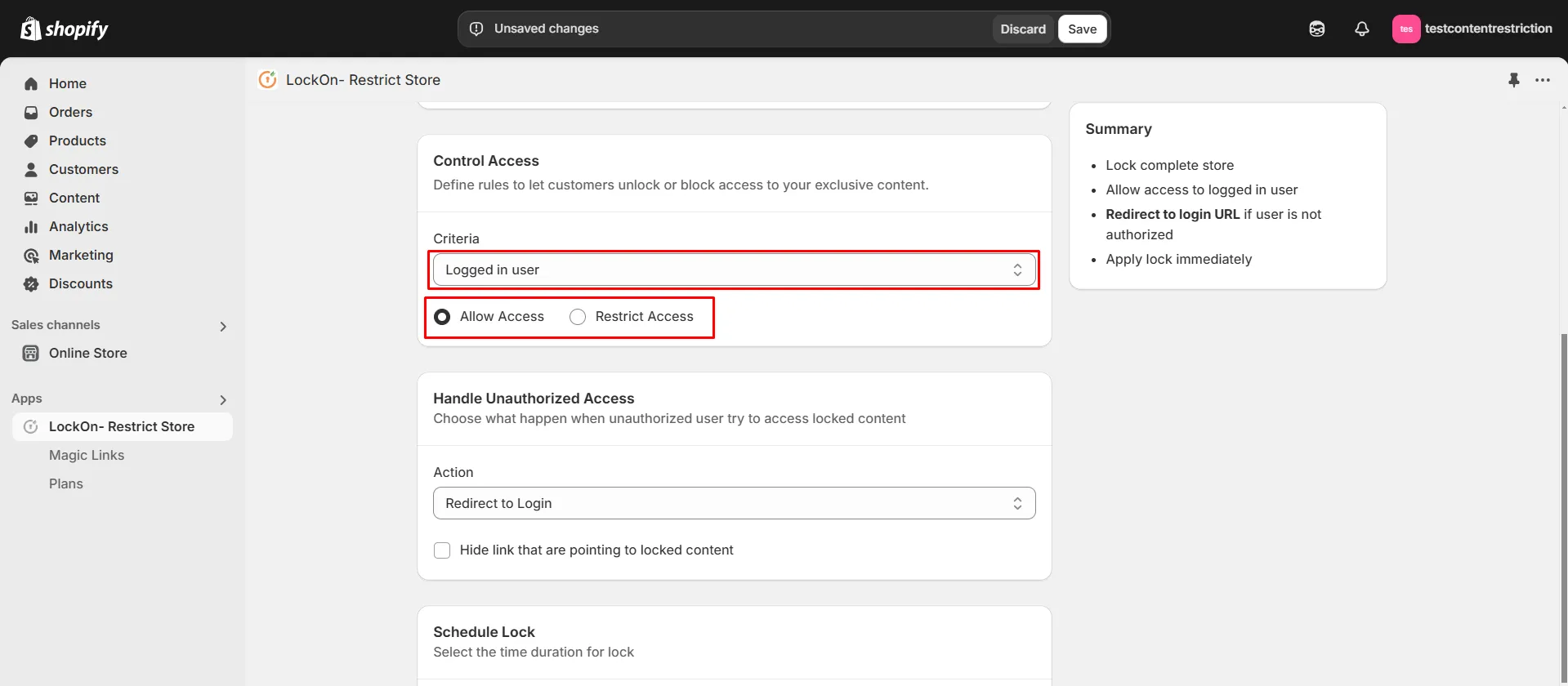This screenshot has width=1568, height=686.
Task: Click the Analytics bar chart icon
Action: pos(31,227)
